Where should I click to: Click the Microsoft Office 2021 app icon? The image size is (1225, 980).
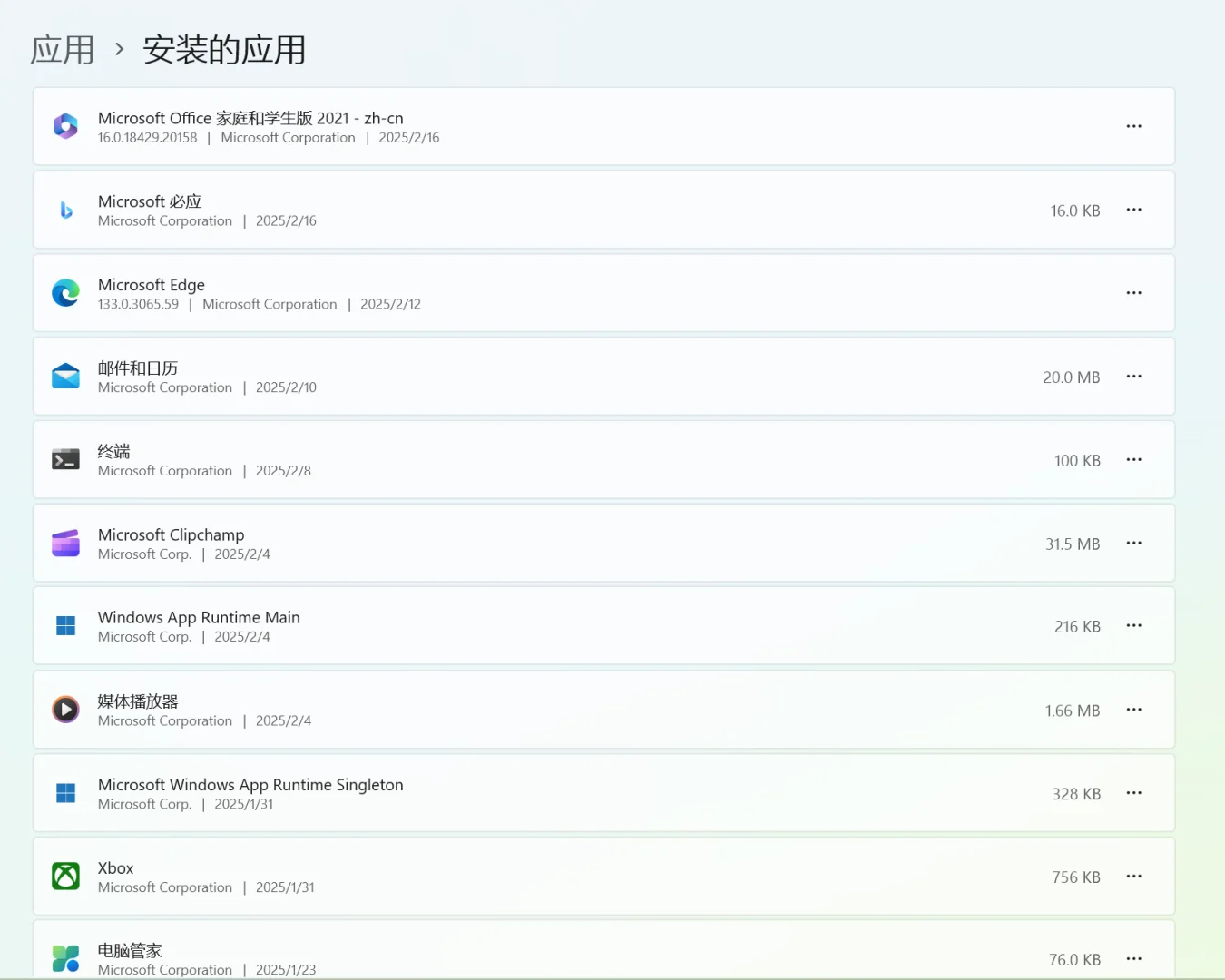pyautogui.click(x=65, y=126)
